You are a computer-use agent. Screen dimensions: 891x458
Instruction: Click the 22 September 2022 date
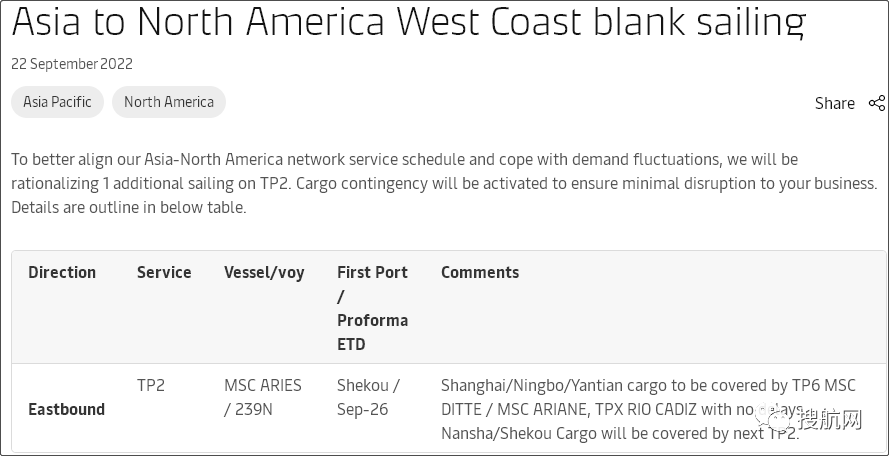pyautogui.click(x=72, y=64)
